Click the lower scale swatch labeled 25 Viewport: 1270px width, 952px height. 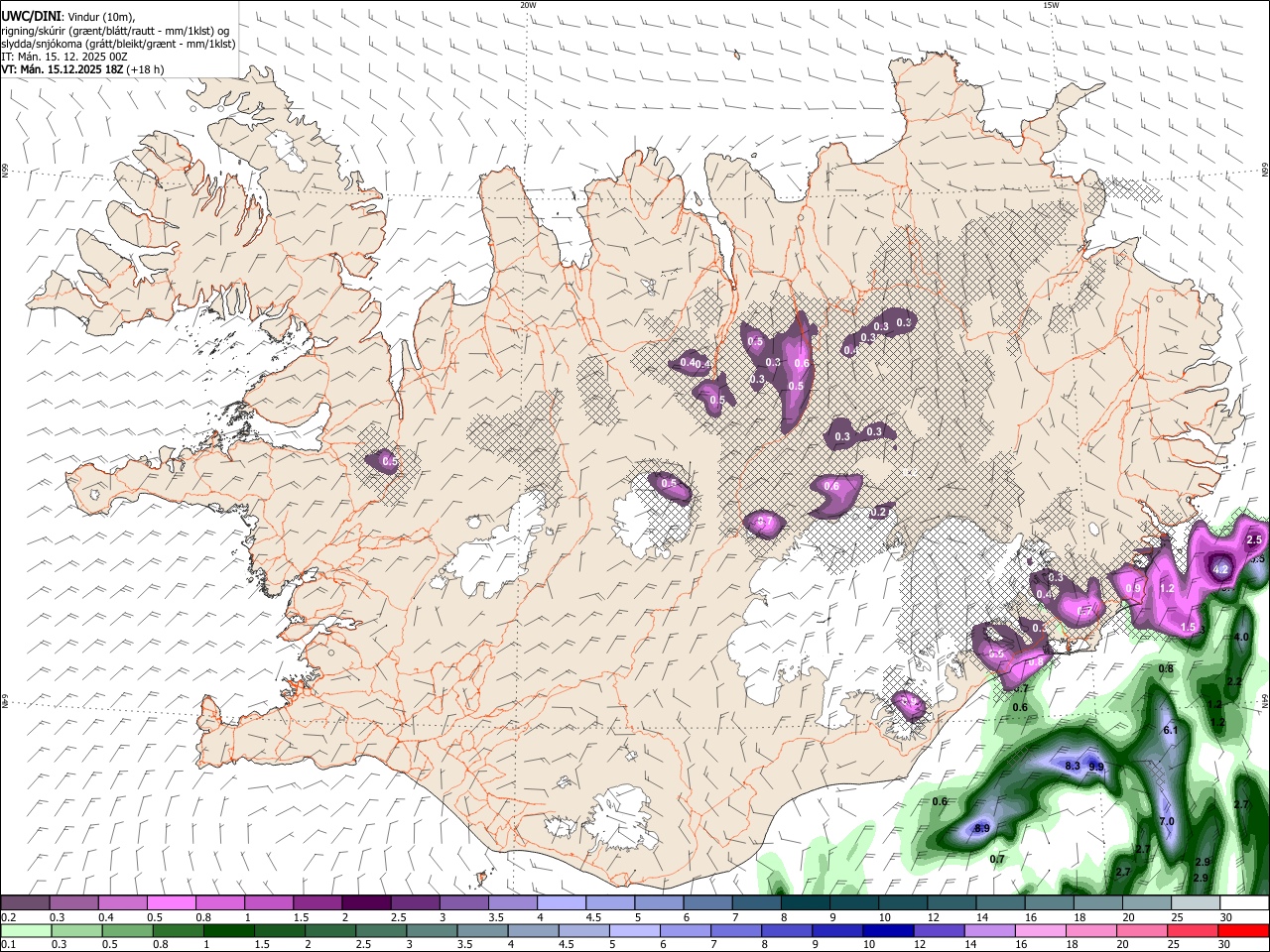pyautogui.click(x=1192, y=930)
